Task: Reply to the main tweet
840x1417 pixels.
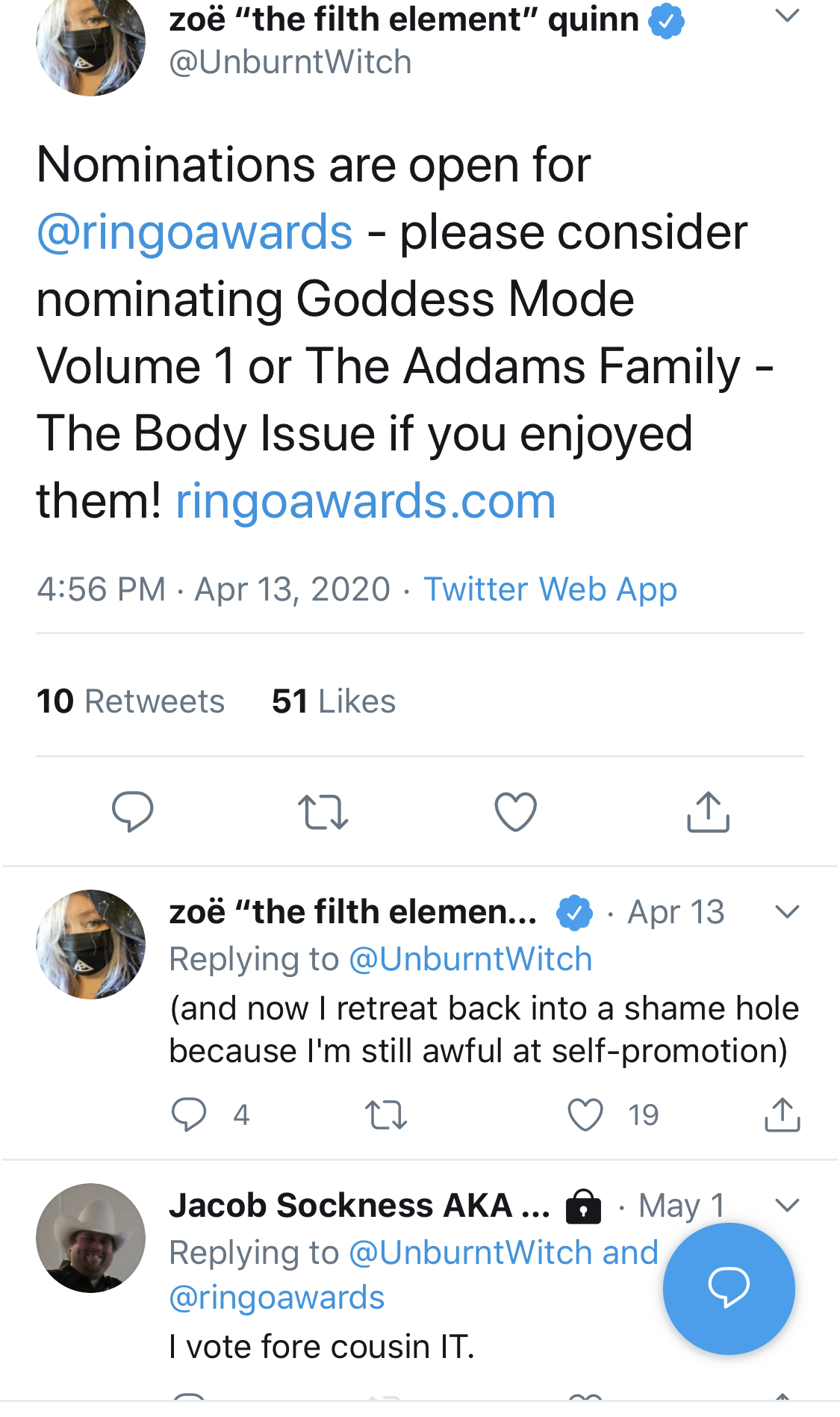Action: point(132,811)
